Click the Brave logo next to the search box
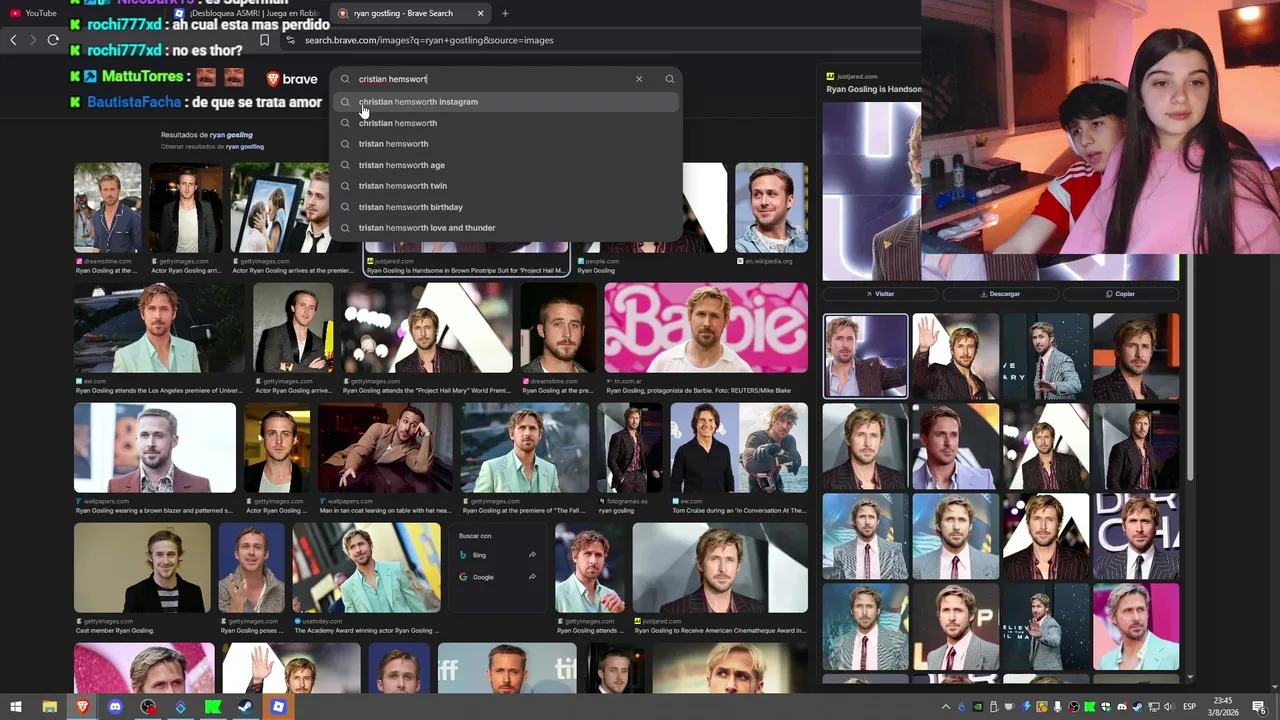Viewport: 1280px width, 720px height. (x=292, y=79)
